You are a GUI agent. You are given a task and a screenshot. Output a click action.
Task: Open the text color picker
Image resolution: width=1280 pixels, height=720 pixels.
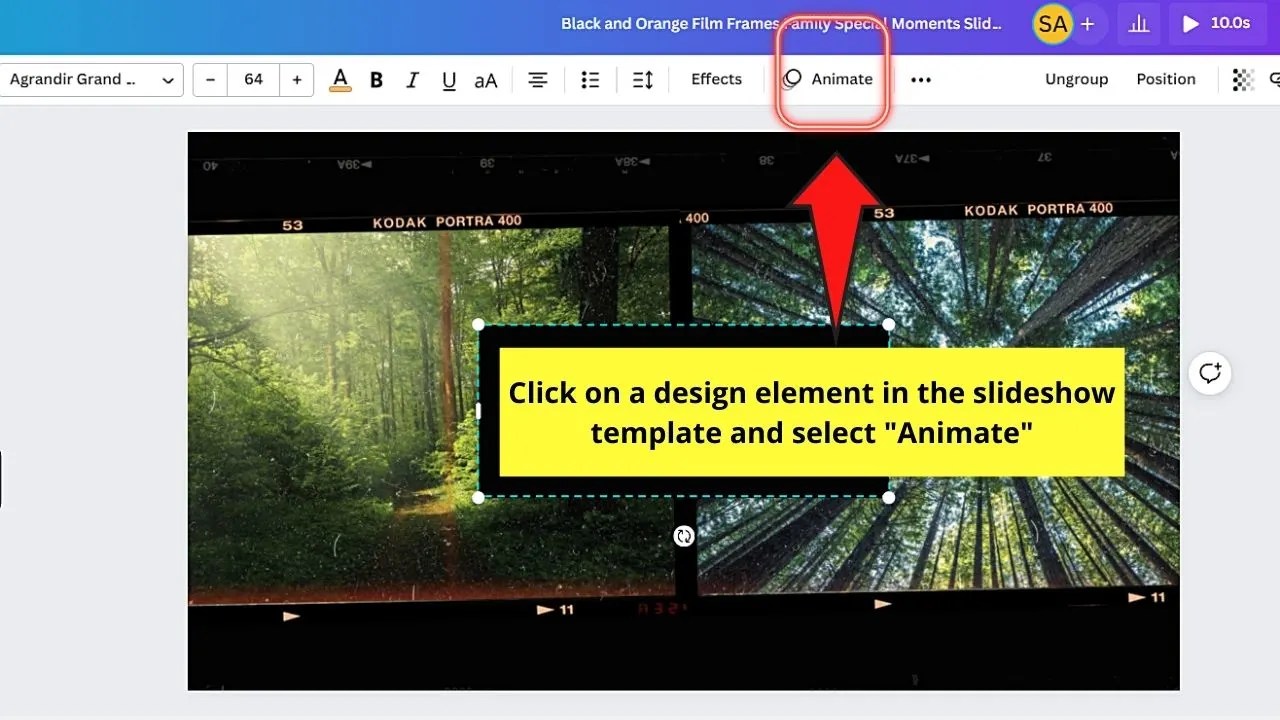point(340,79)
